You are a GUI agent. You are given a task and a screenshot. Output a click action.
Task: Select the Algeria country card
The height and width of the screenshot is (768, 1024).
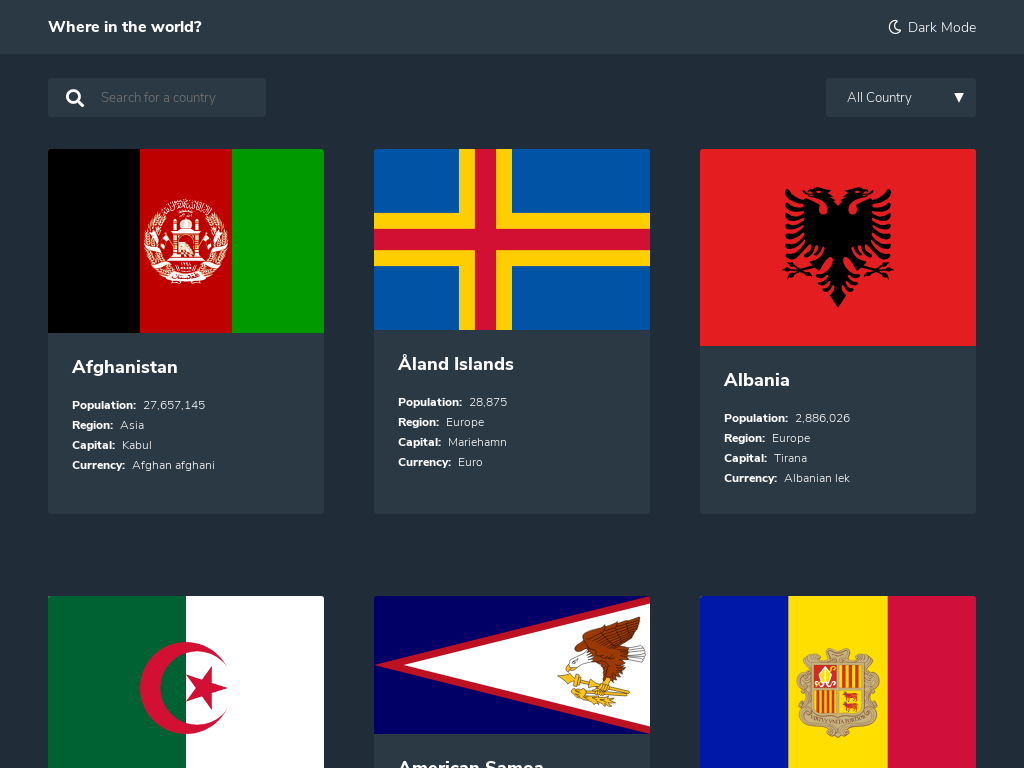click(x=185, y=681)
